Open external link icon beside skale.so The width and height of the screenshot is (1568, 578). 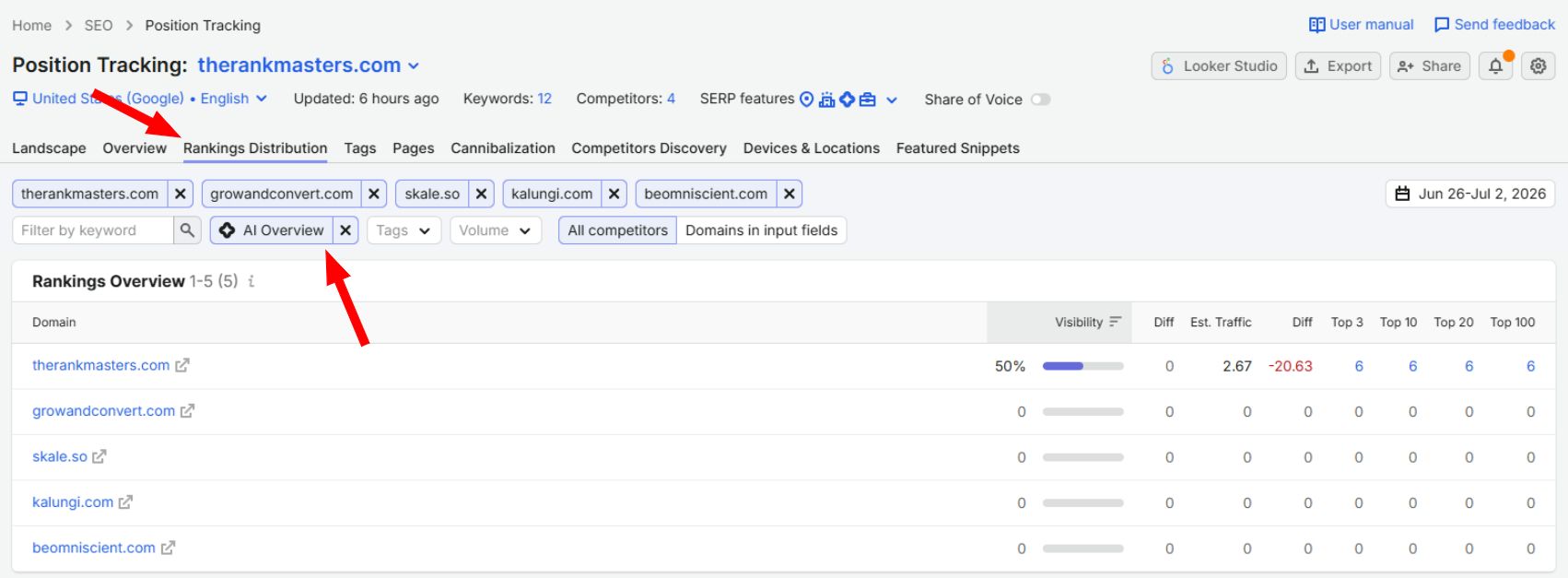tap(99, 456)
